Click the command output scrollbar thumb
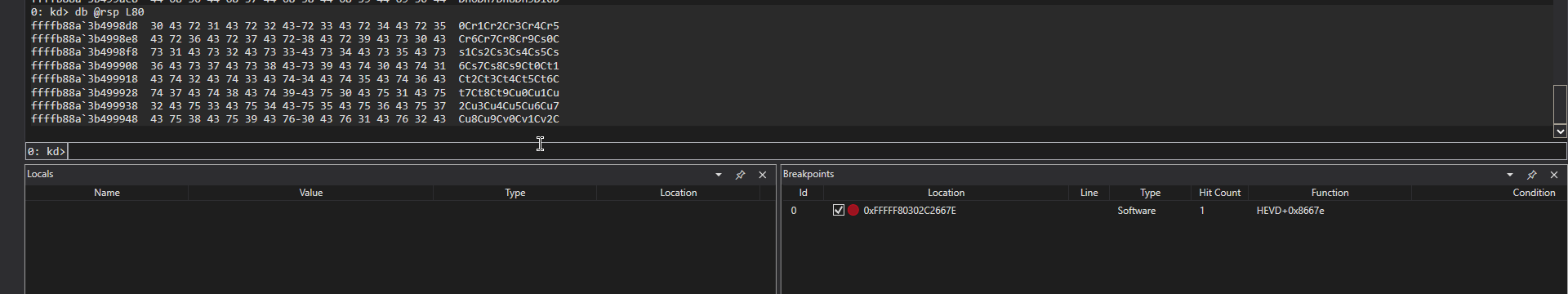Image resolution: width=1568 pixels, height=294 pixels. (x=1560, y=104)
